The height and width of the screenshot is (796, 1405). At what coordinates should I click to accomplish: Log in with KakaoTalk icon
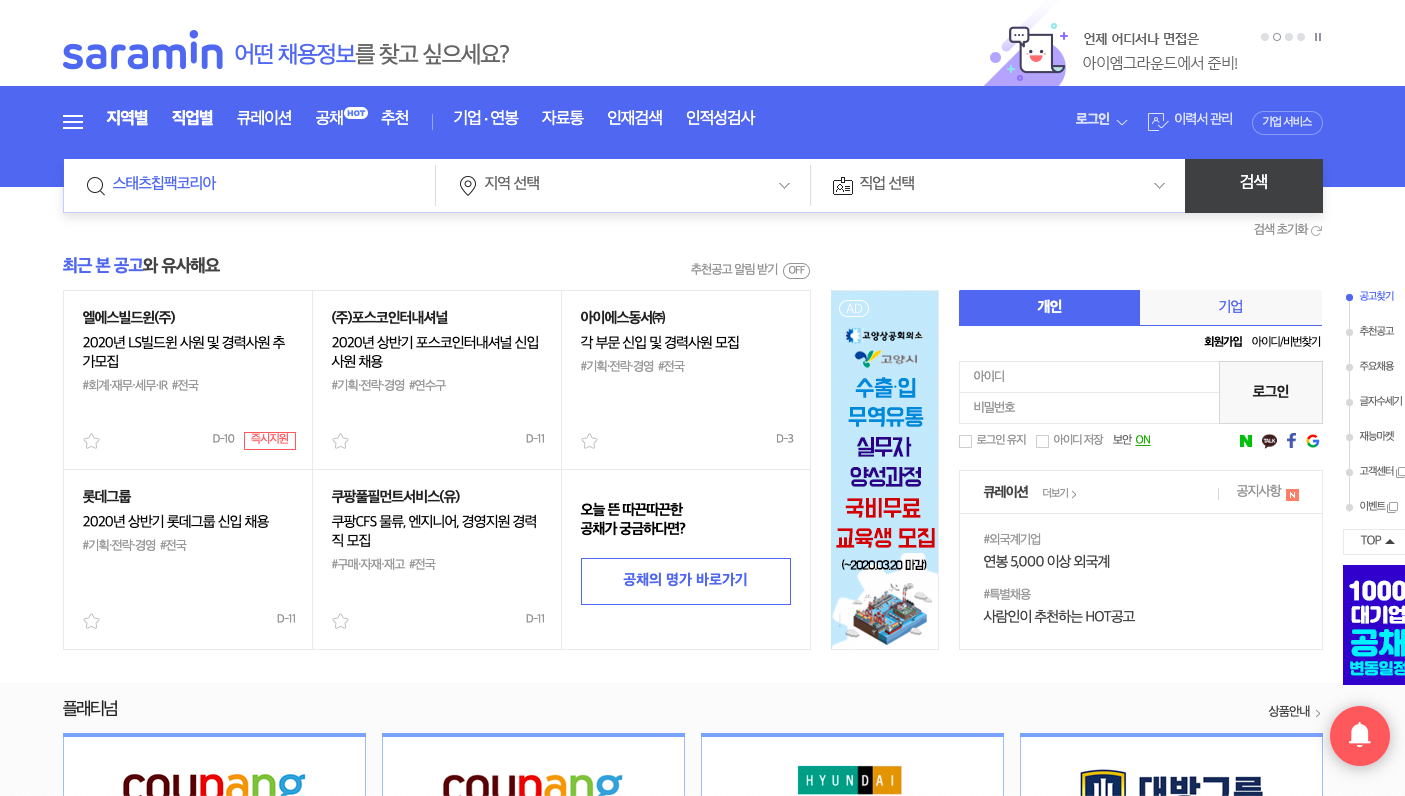click(1269, 441)
